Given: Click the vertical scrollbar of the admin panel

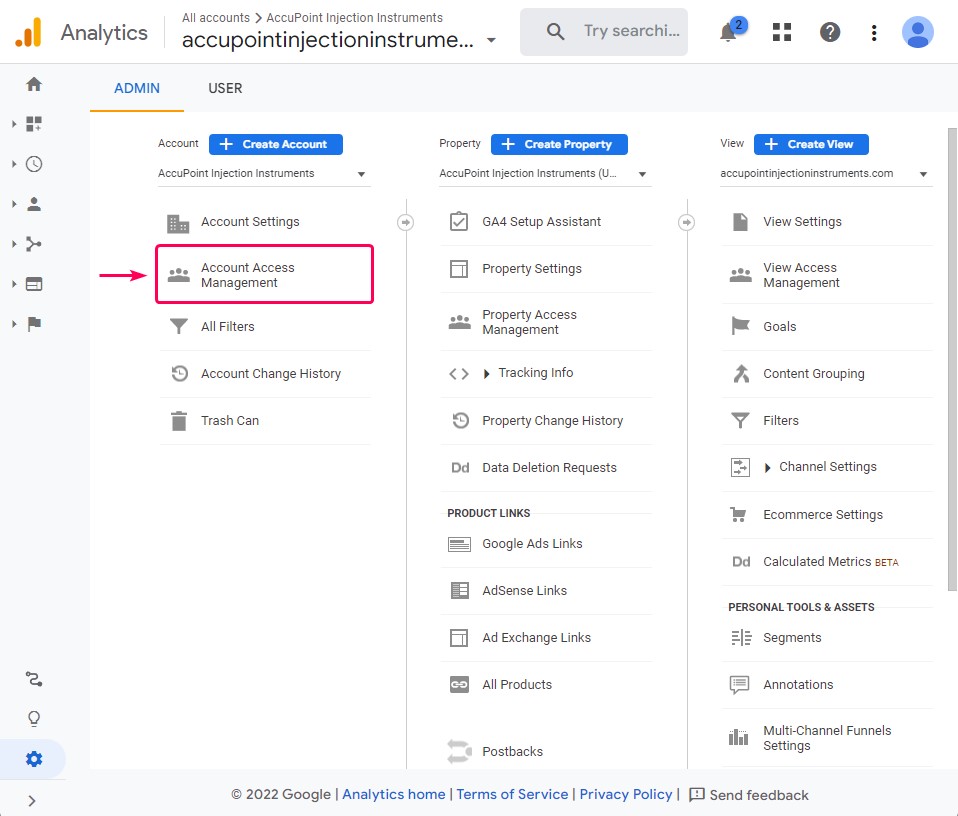Looking at the screenshot, I should (952, 359).
